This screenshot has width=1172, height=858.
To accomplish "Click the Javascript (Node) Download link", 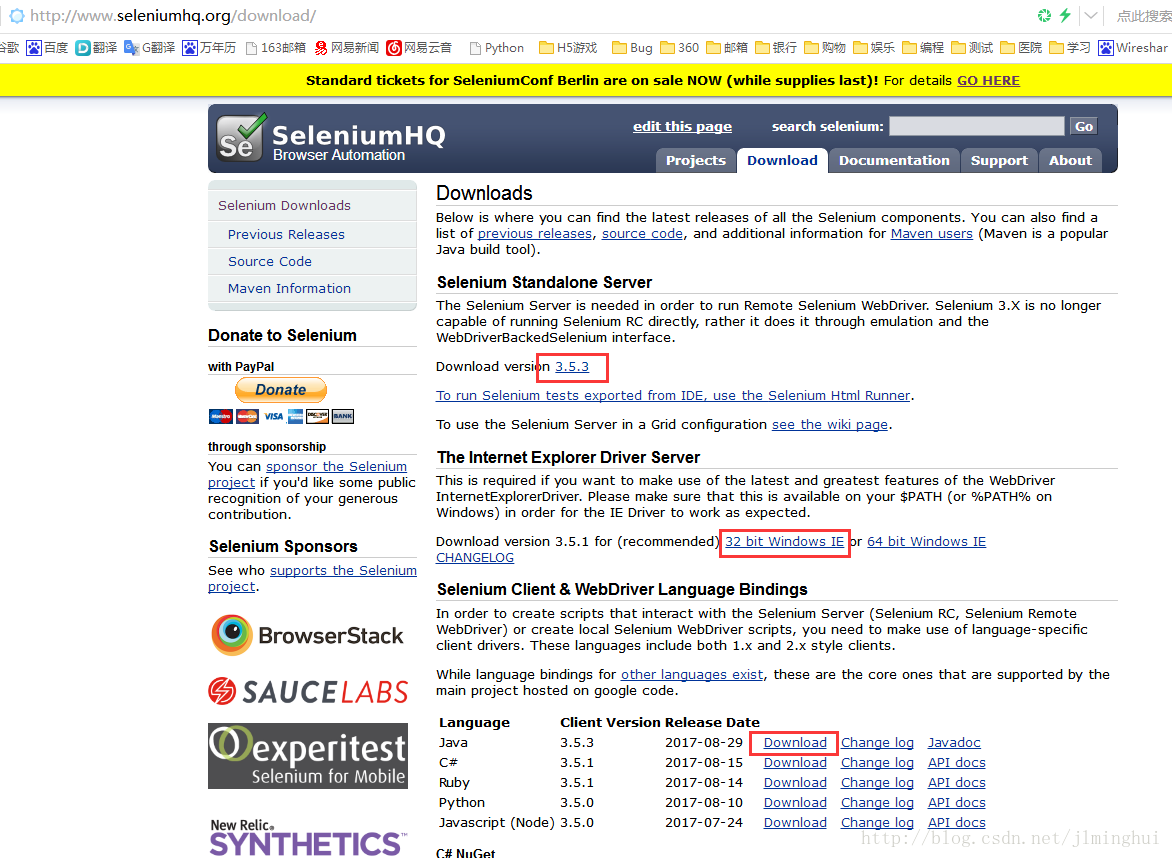I will coord(795,823).
